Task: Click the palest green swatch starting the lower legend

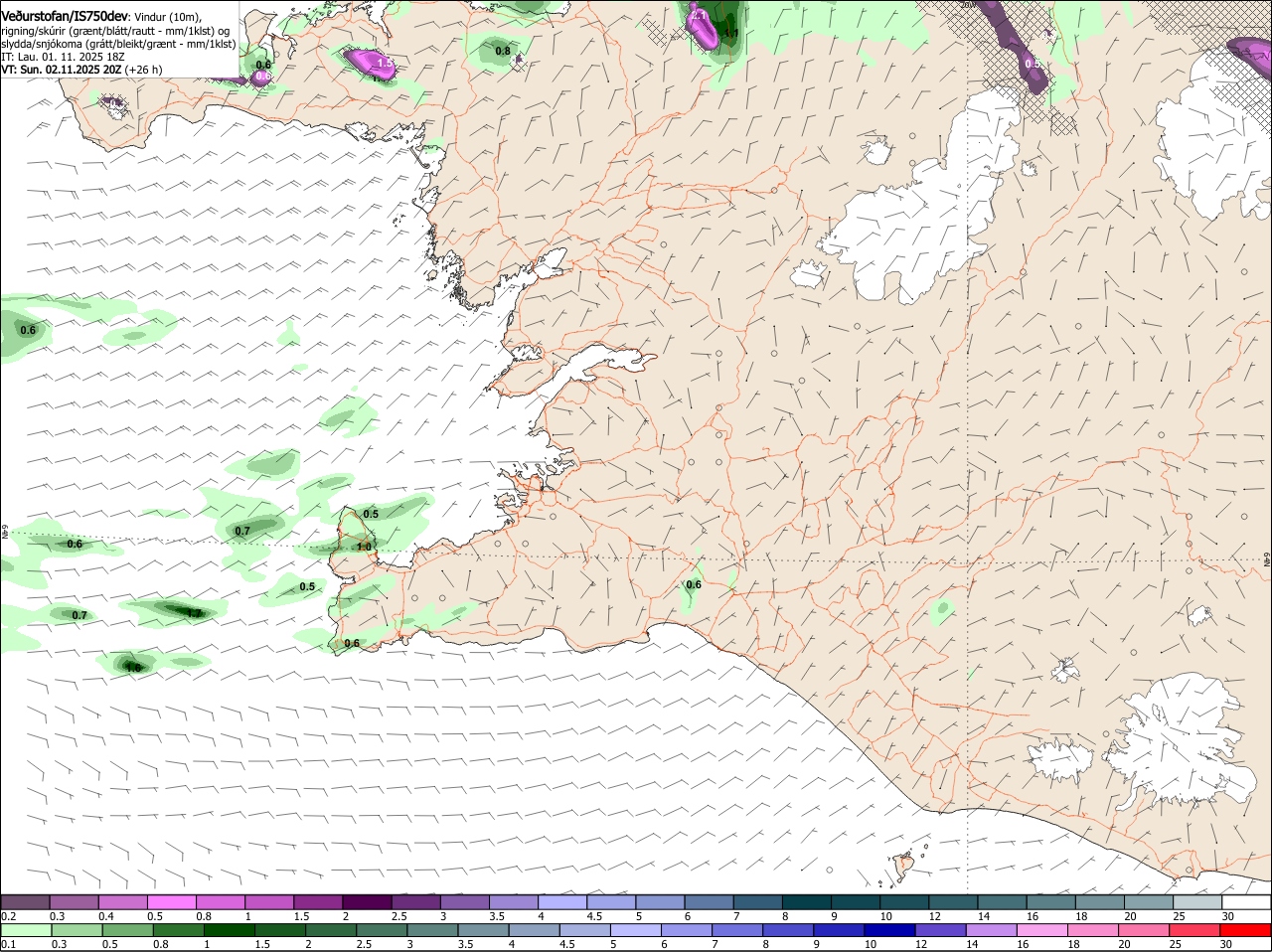Action: click(x=26, y=929)
